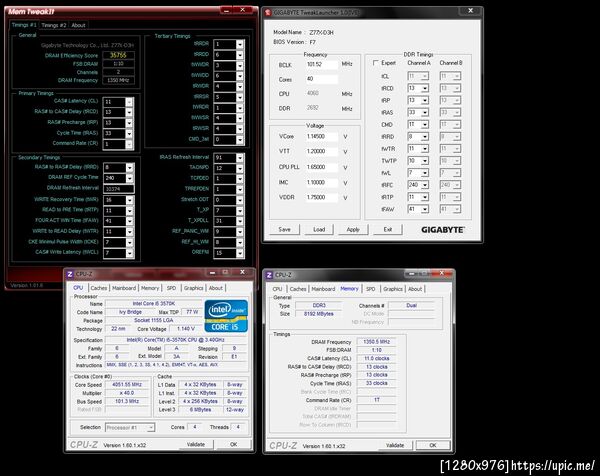Click the Intel Core i5 3570K name field
The height and width of the screenshot is (476, 600).
tap(153, 303)
